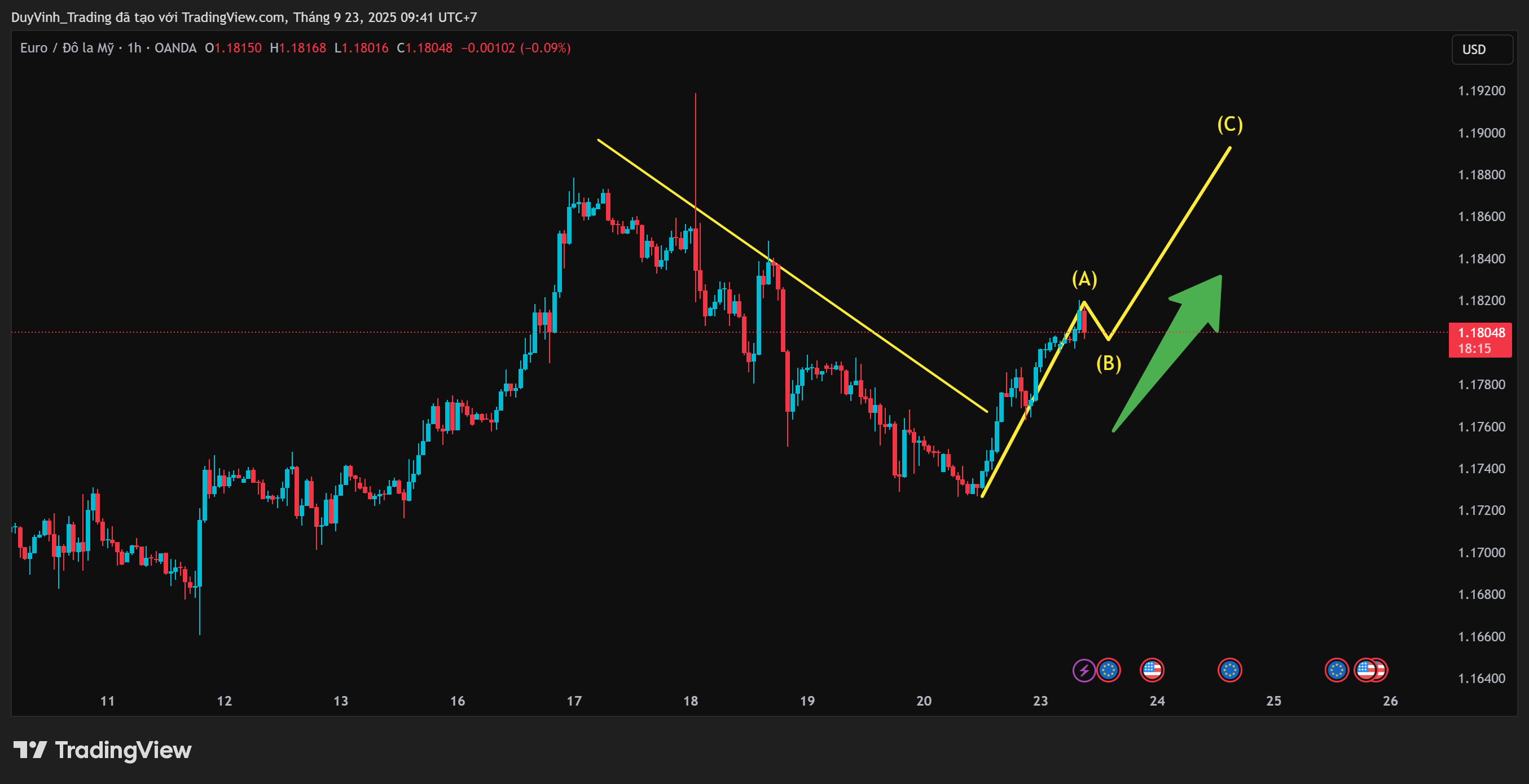
Task: Click price axis level 1.19000
Action: (x=1482, y=133)
